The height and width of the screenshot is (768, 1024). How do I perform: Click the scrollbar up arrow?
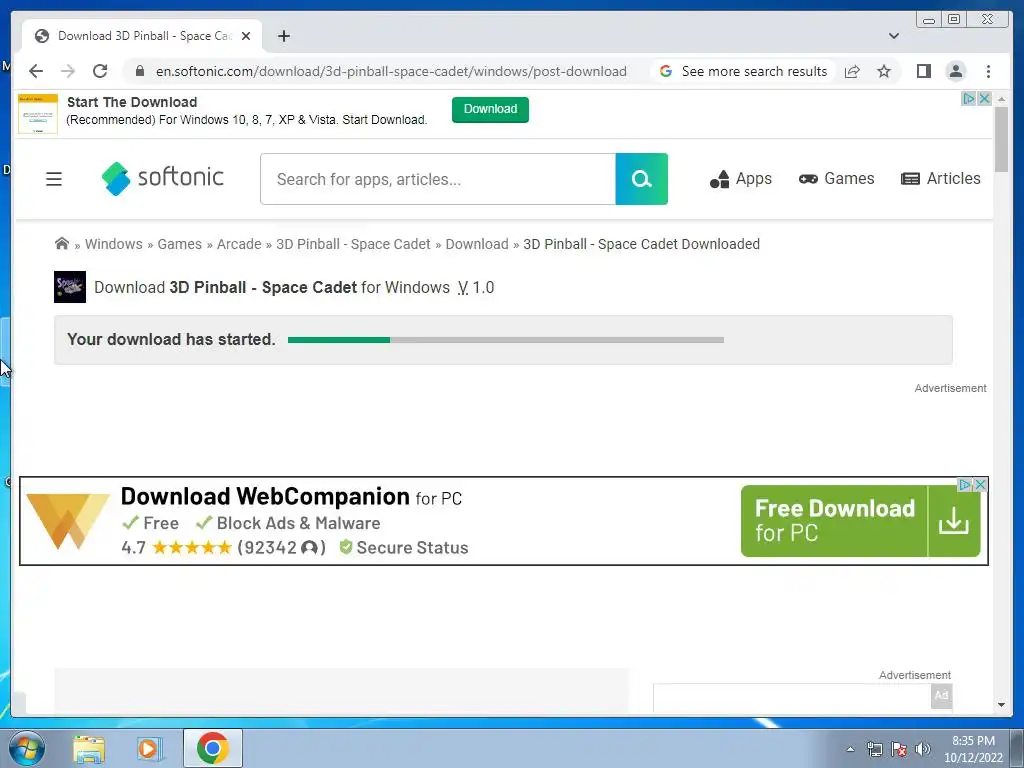[1001, 99]
